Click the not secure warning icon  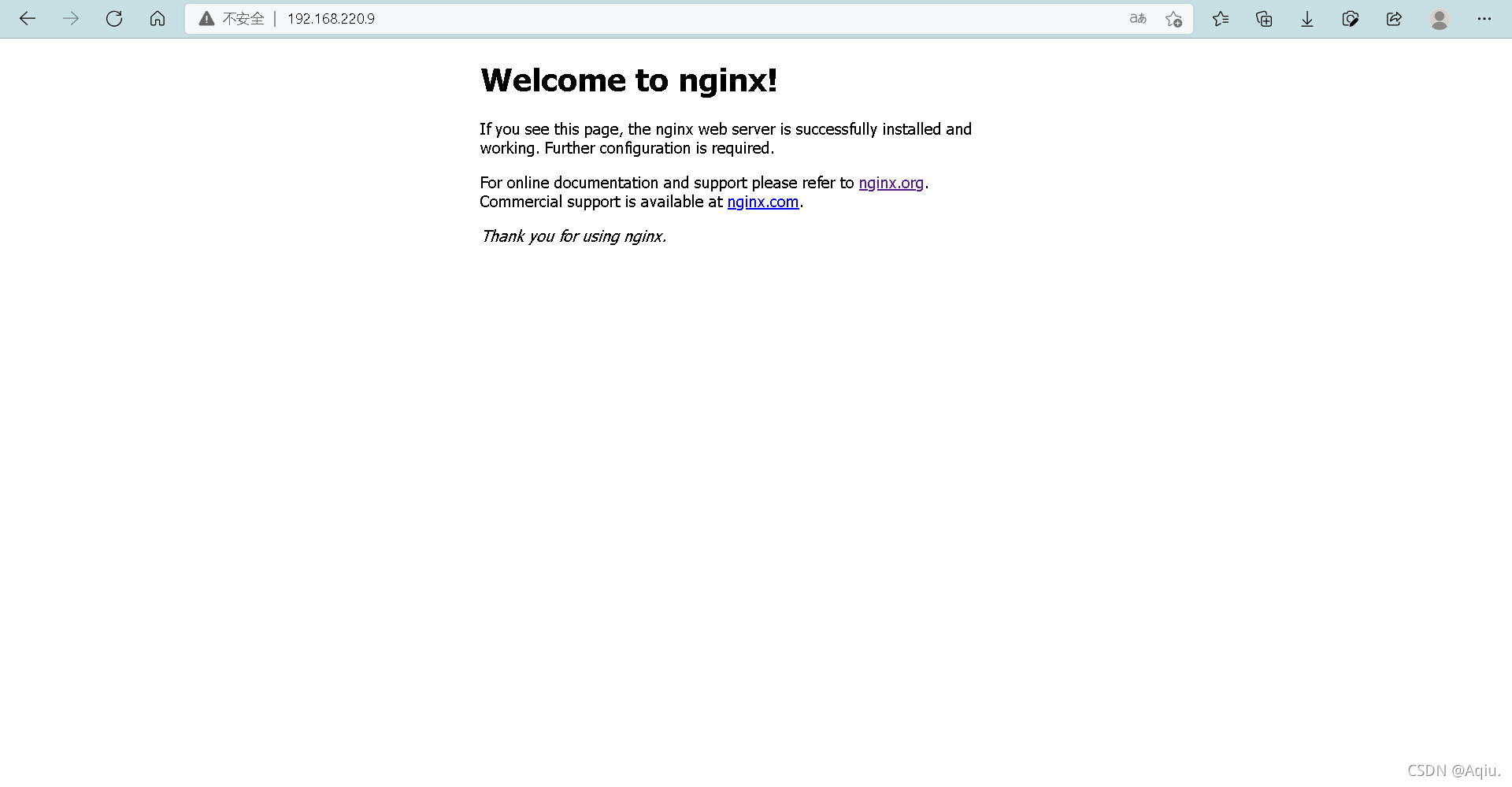(206, 19)
